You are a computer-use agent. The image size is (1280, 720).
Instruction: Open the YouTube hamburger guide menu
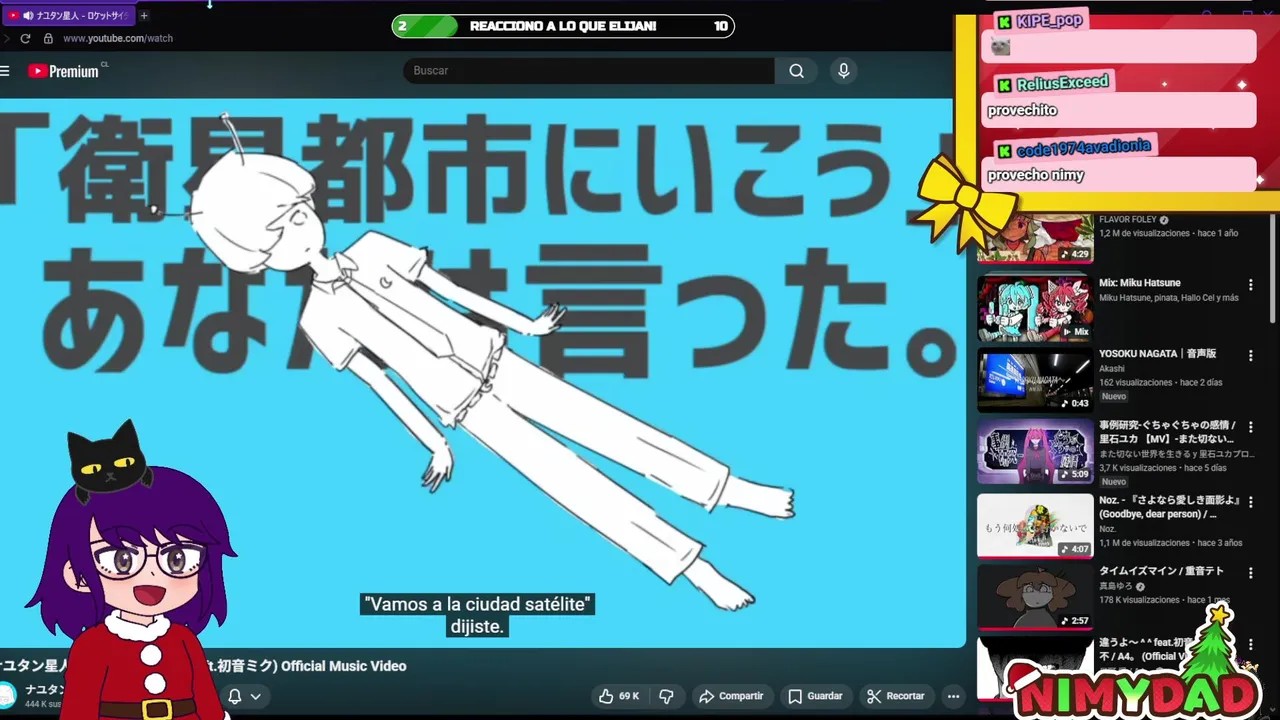(x=5, y=71)
